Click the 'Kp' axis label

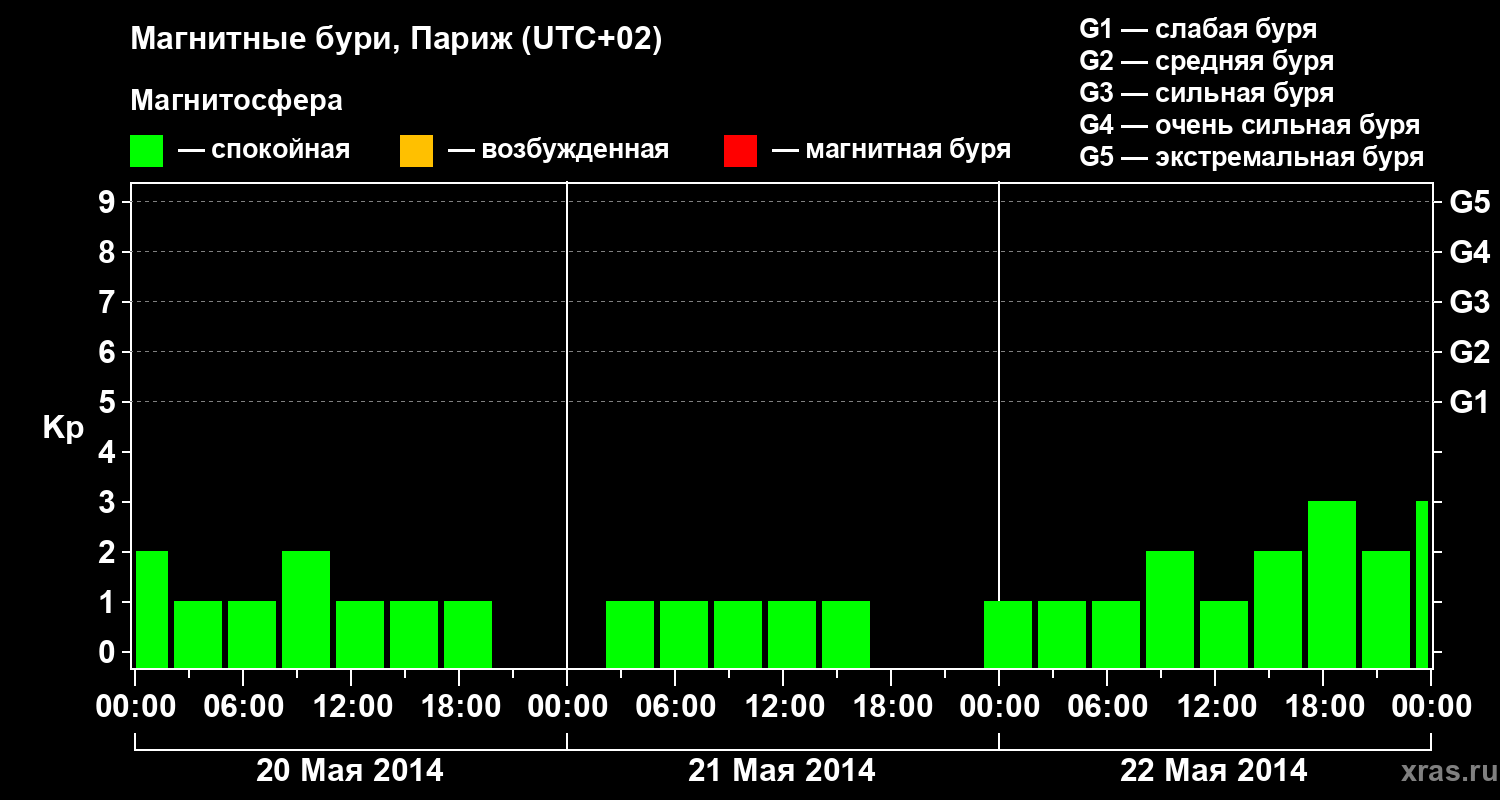62,428
